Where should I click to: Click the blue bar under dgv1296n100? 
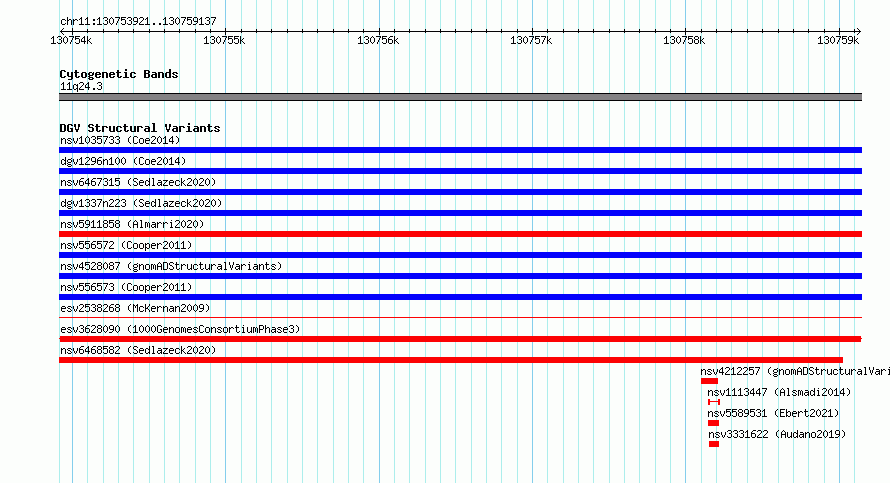(460, 171)
